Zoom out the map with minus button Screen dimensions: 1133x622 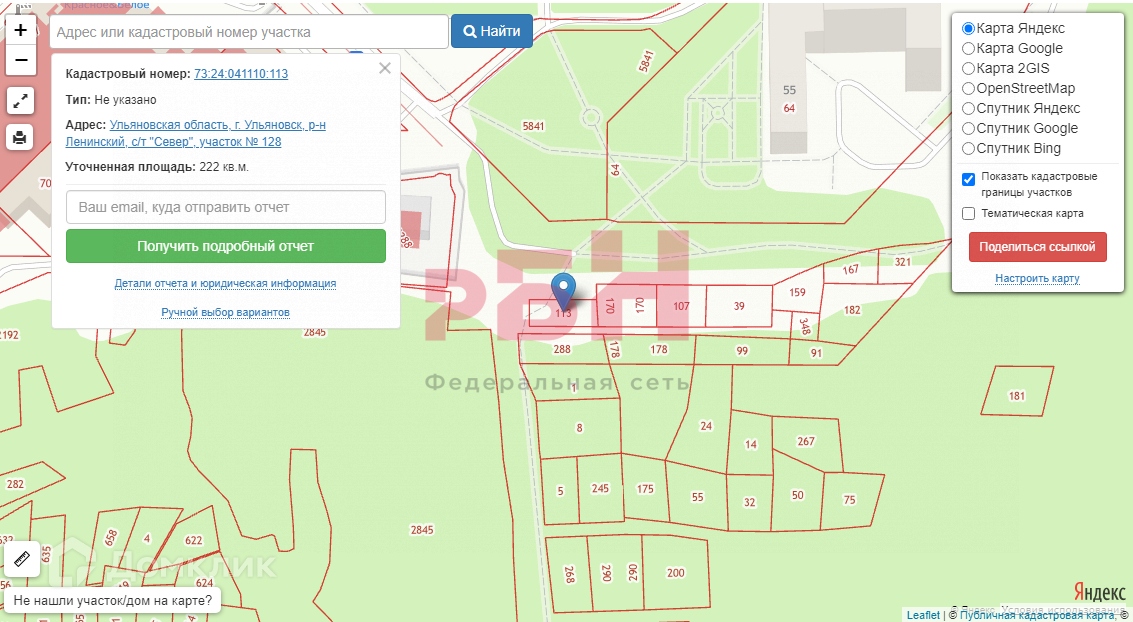pyautogui.click(x=21, y=60)
